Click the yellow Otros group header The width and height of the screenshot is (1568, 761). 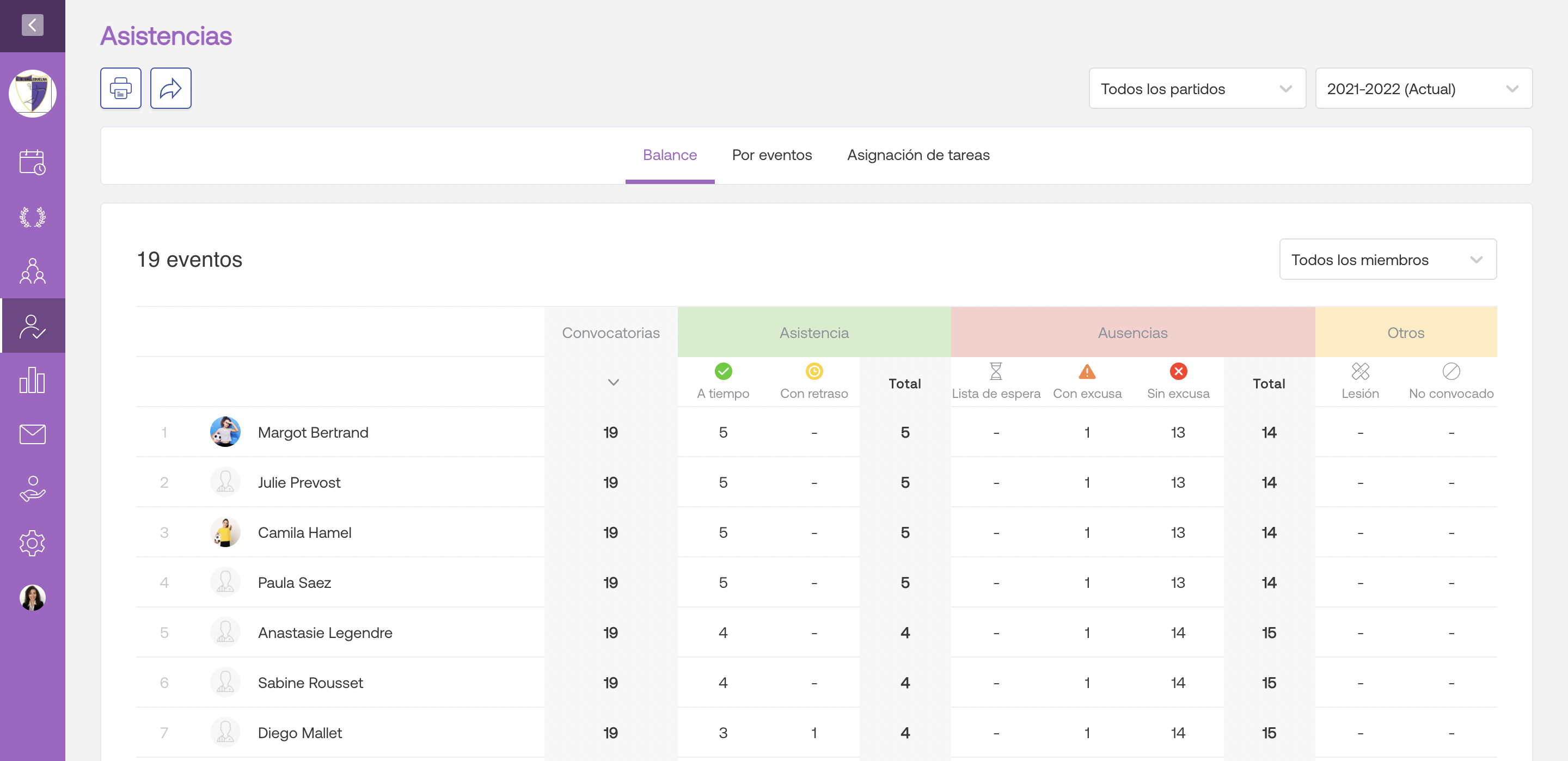[1405, 333]
